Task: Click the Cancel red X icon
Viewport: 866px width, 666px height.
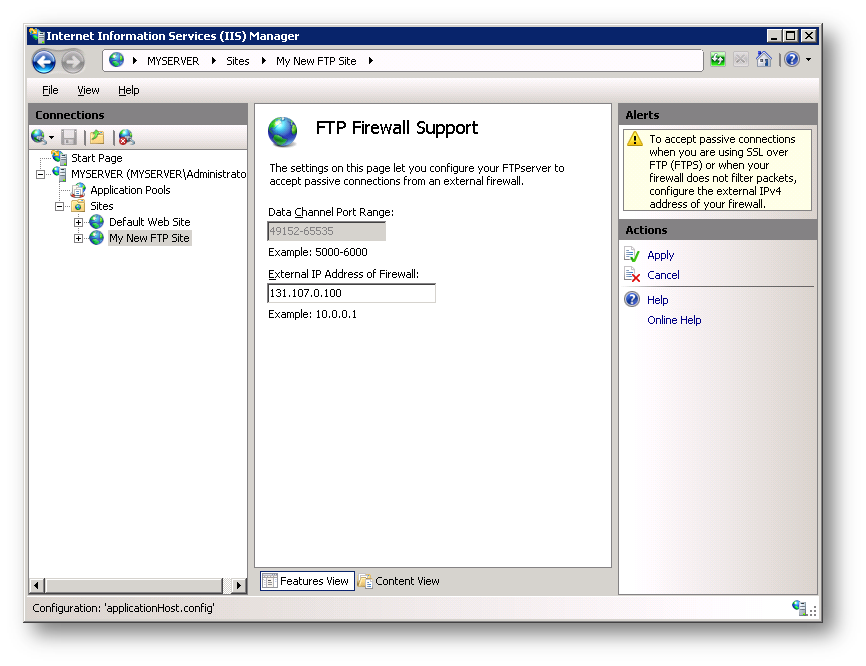Action: (632, 274)
